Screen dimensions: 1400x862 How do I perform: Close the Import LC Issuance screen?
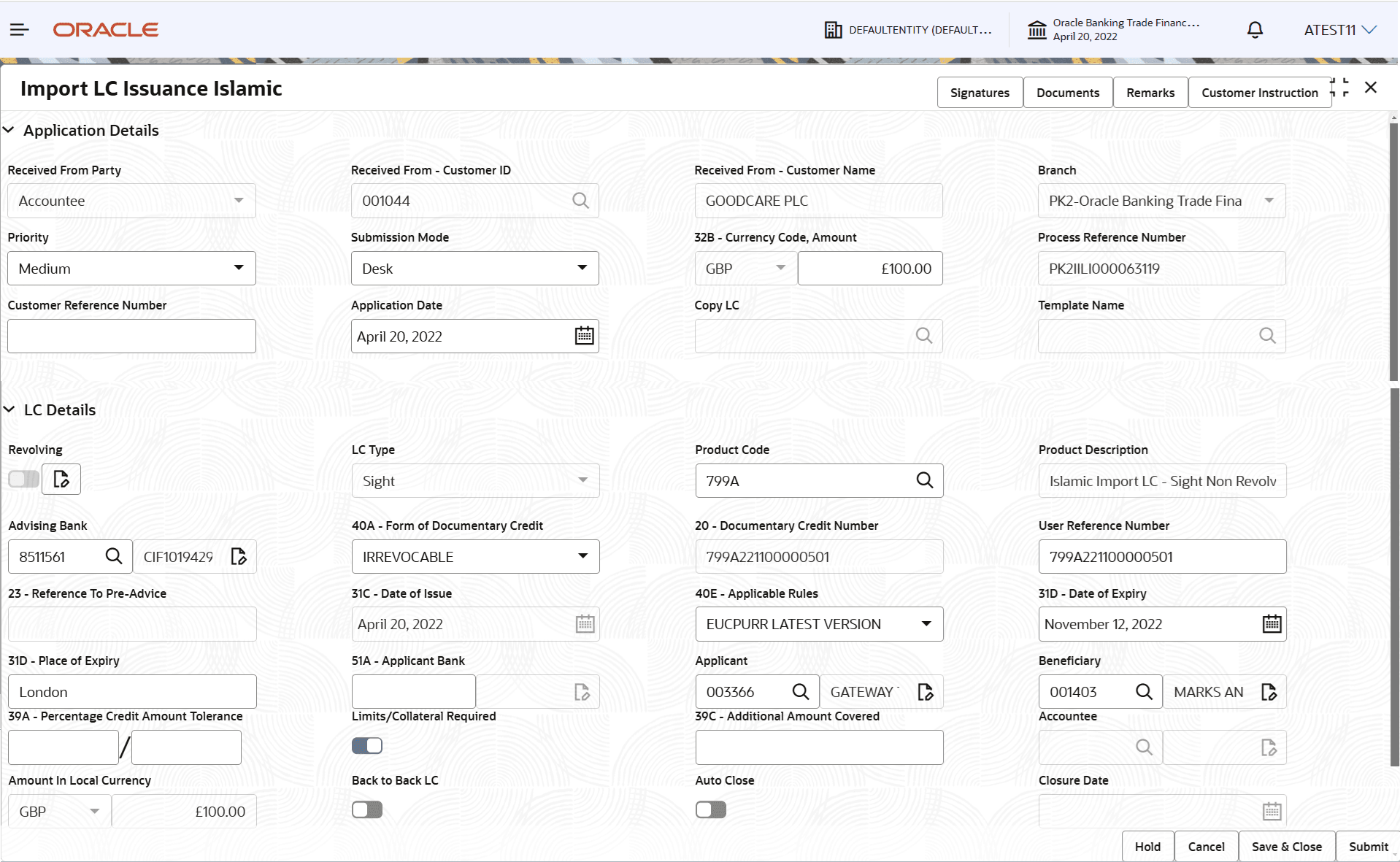(x=1371, y=88)
